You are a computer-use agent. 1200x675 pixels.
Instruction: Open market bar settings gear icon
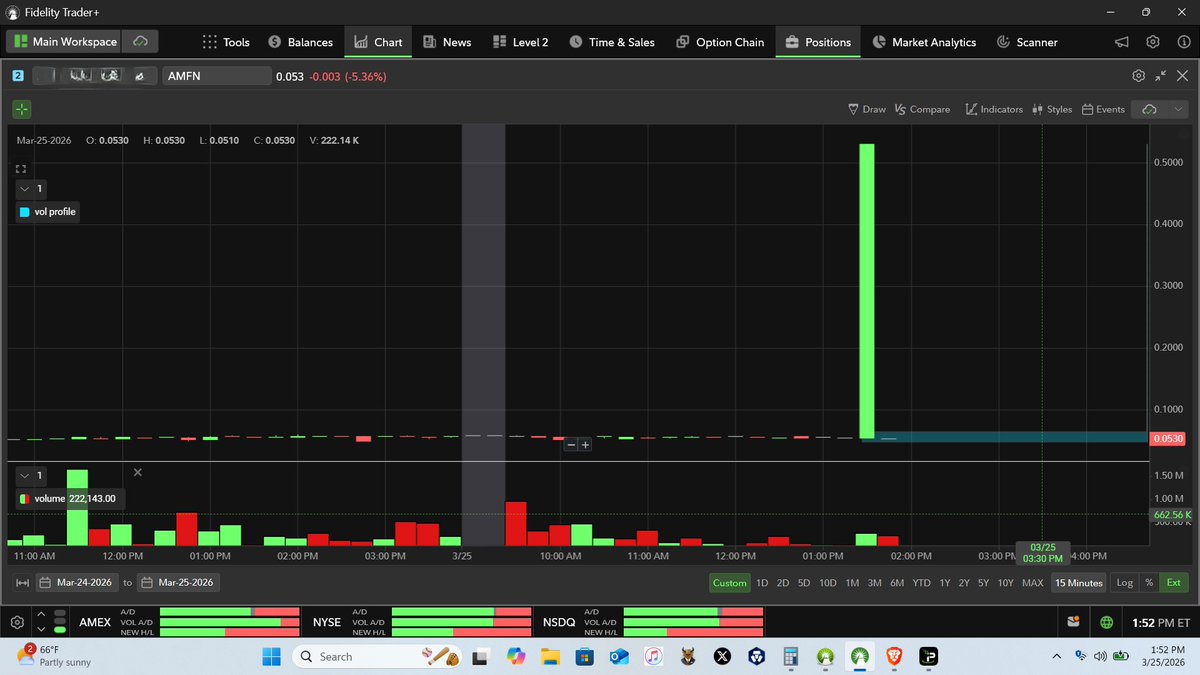(x=17, y=621)
